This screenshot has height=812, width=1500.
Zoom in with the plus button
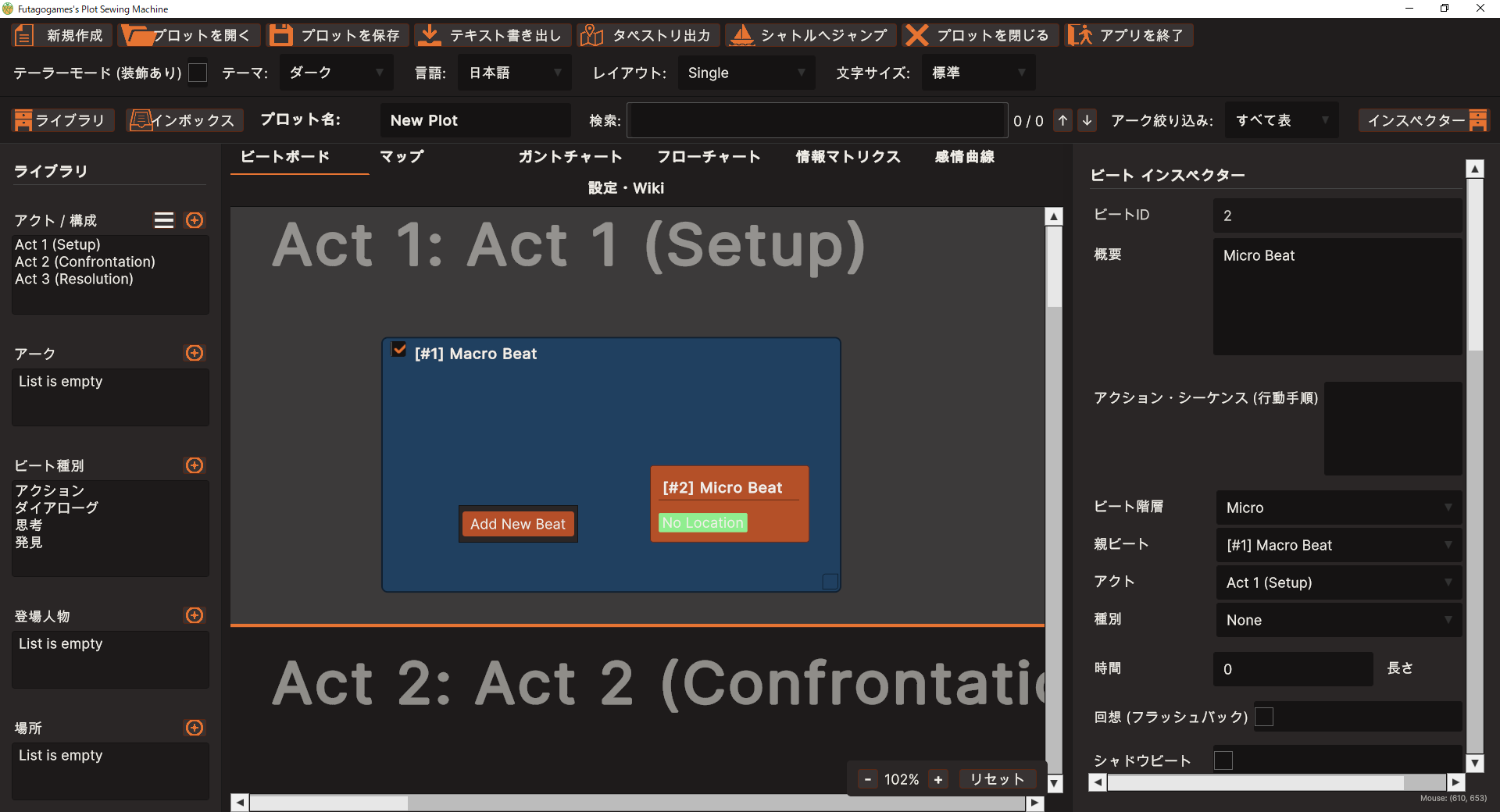click(x=938, y=779)
